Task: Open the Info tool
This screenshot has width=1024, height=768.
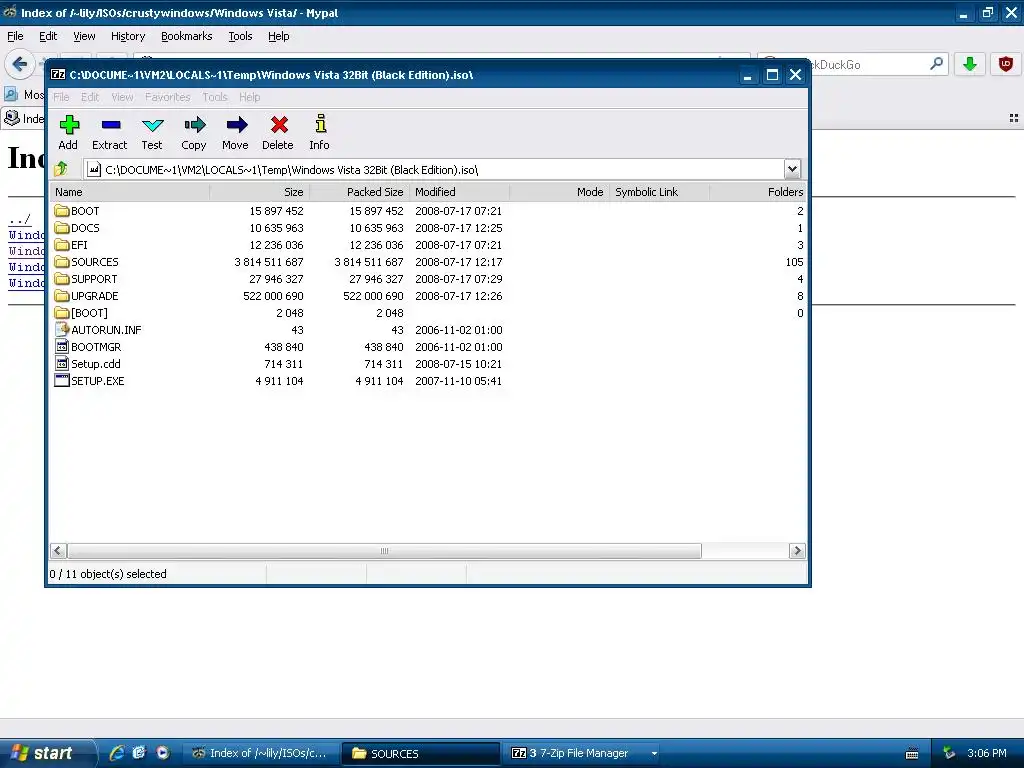Action: click(320, 123)
